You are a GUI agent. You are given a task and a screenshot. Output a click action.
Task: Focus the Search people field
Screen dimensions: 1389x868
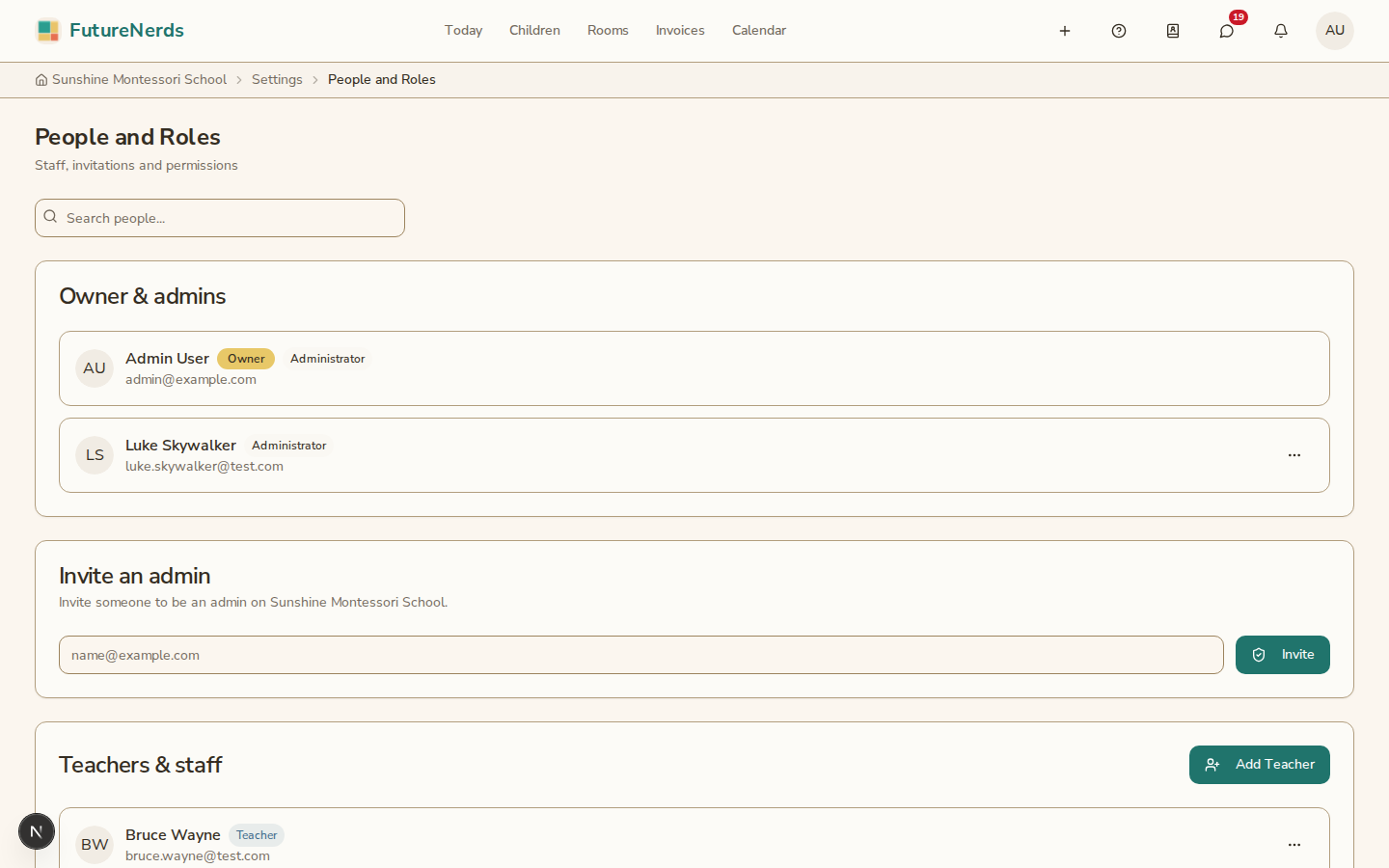pos(220,218)
